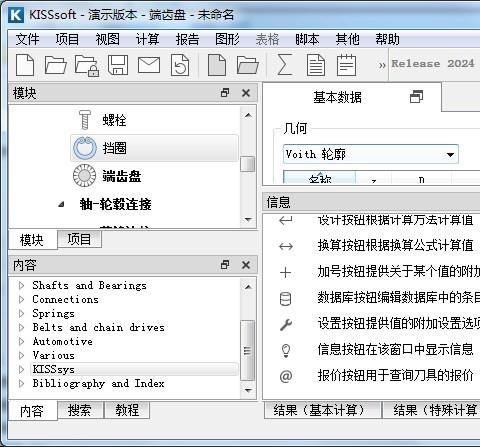This screenshot has height=447, width=480.
Task: Select the 挡圈 circlip module
Action: 154,148
